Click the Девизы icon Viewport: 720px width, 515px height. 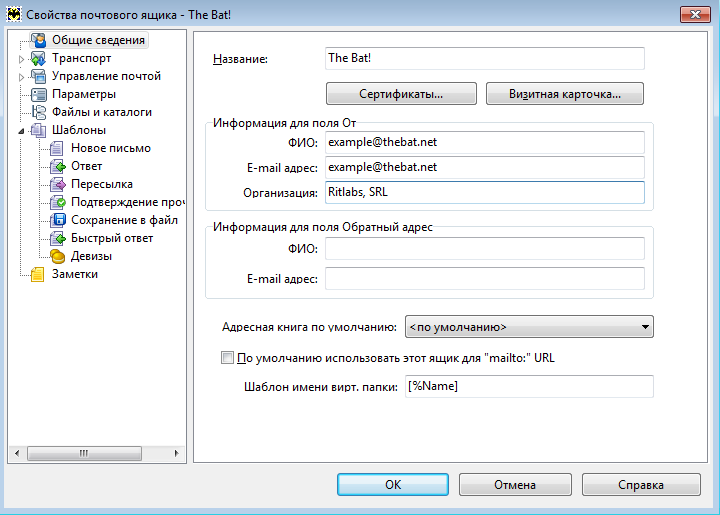(x=57, y=256)
